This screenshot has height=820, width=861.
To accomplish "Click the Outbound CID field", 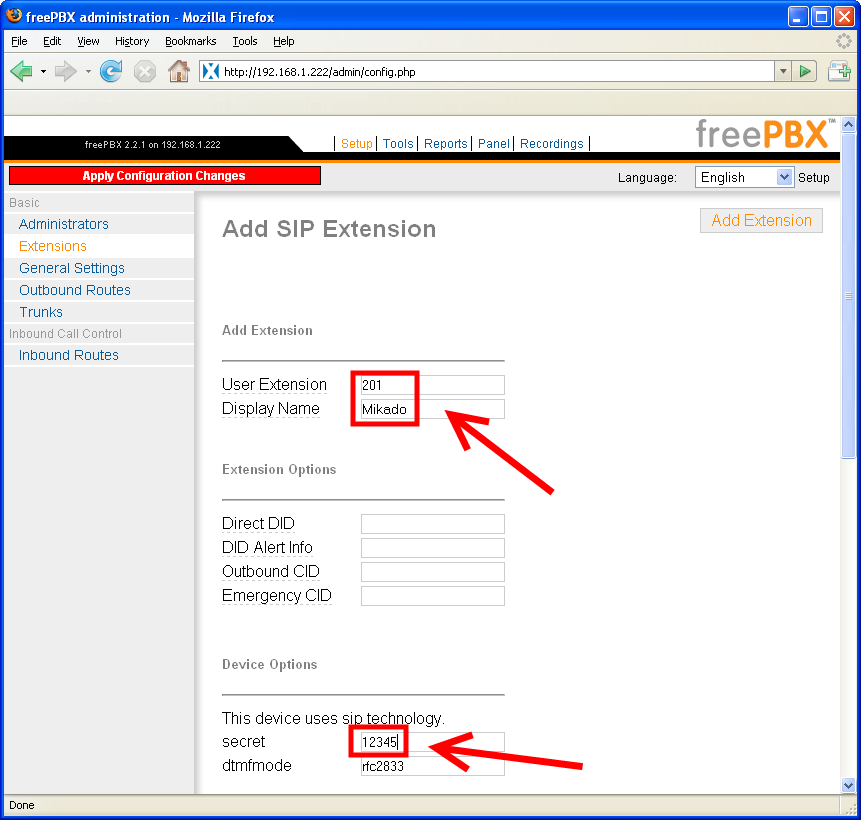I will click(x=433, y=572).
